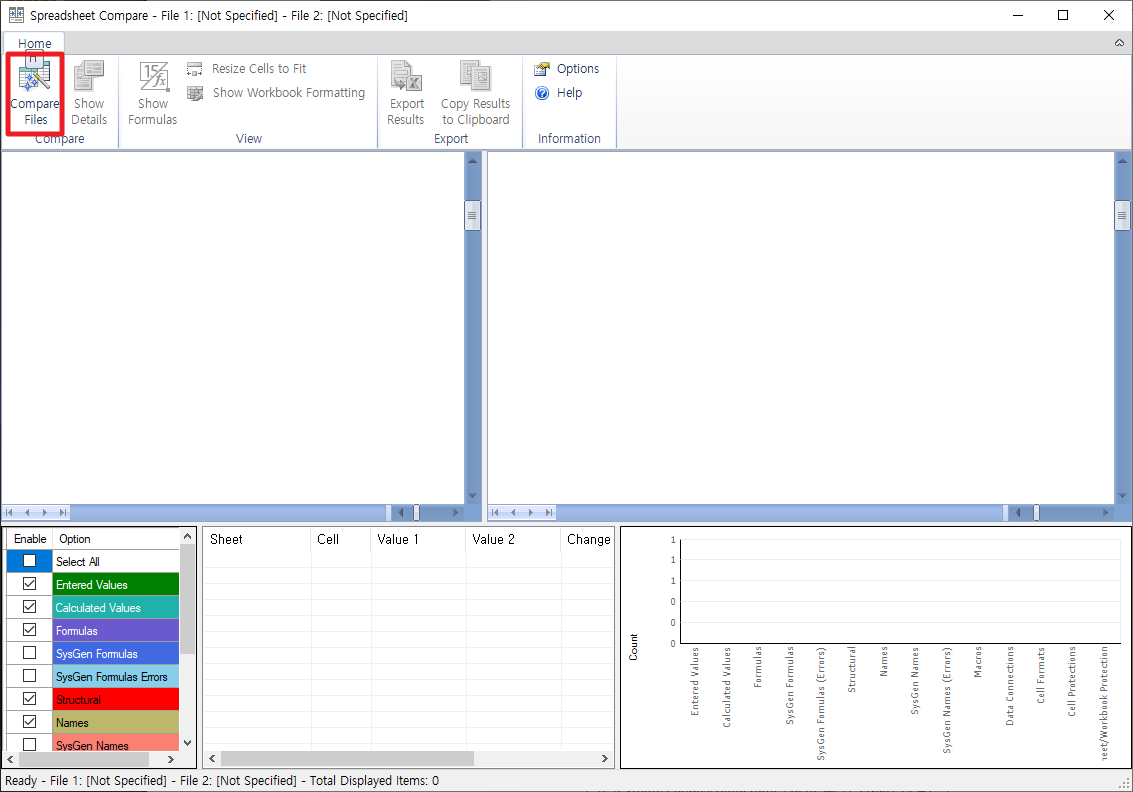Uncheck the Entered Values checkbox
The height and width of the screenshot is (792, 1133).
tap(30, 584)
